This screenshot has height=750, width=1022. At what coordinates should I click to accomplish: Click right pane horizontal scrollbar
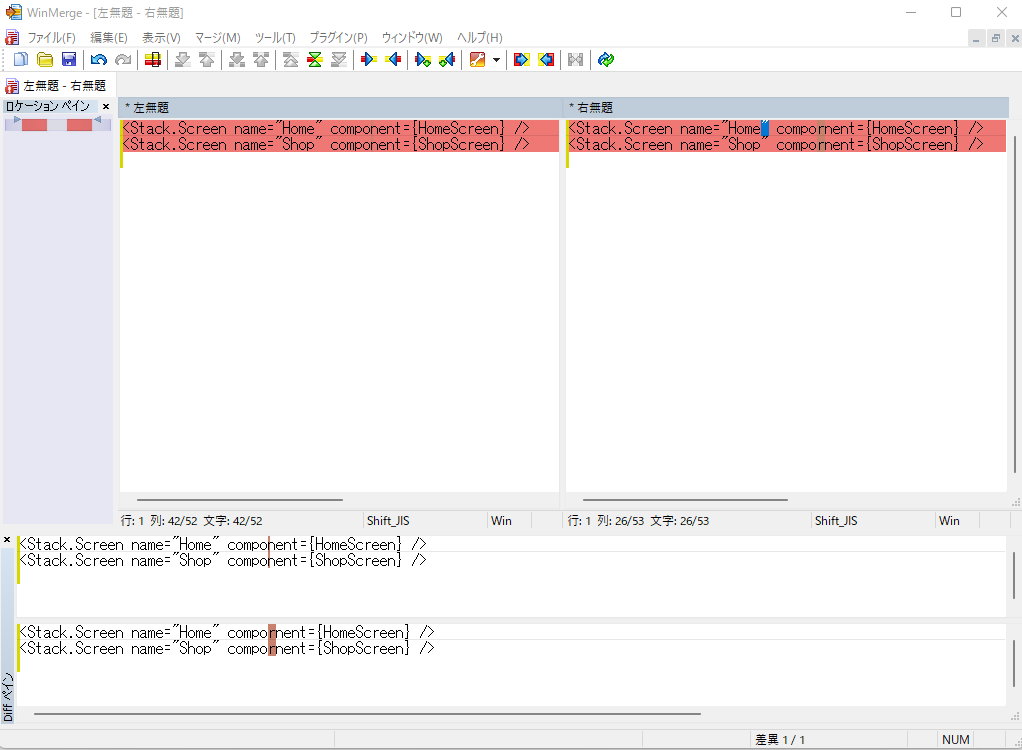684,500
